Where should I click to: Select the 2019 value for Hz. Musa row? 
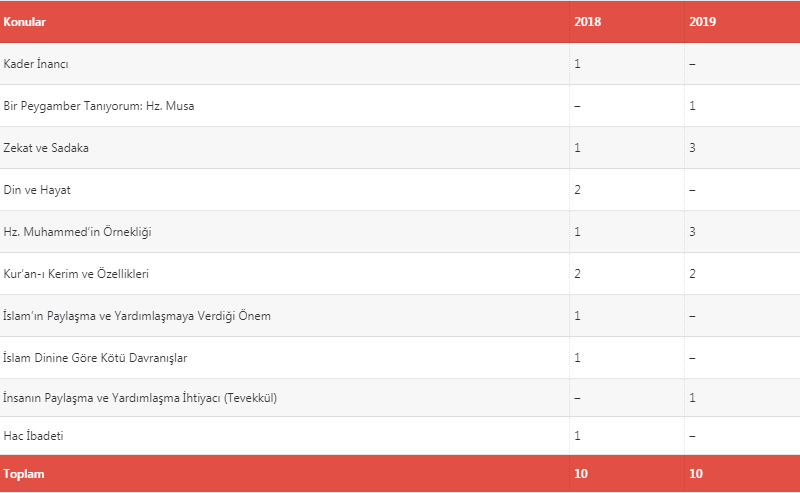tap(692, 106)
